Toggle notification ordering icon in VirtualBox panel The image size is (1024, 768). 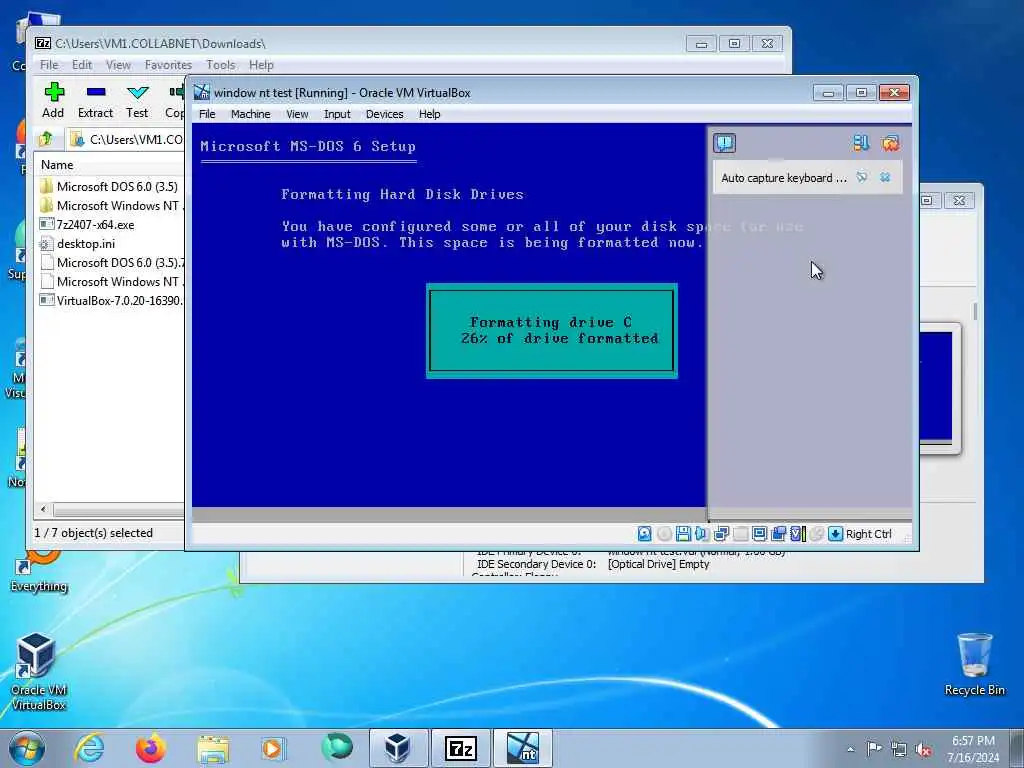click(861, 143)
